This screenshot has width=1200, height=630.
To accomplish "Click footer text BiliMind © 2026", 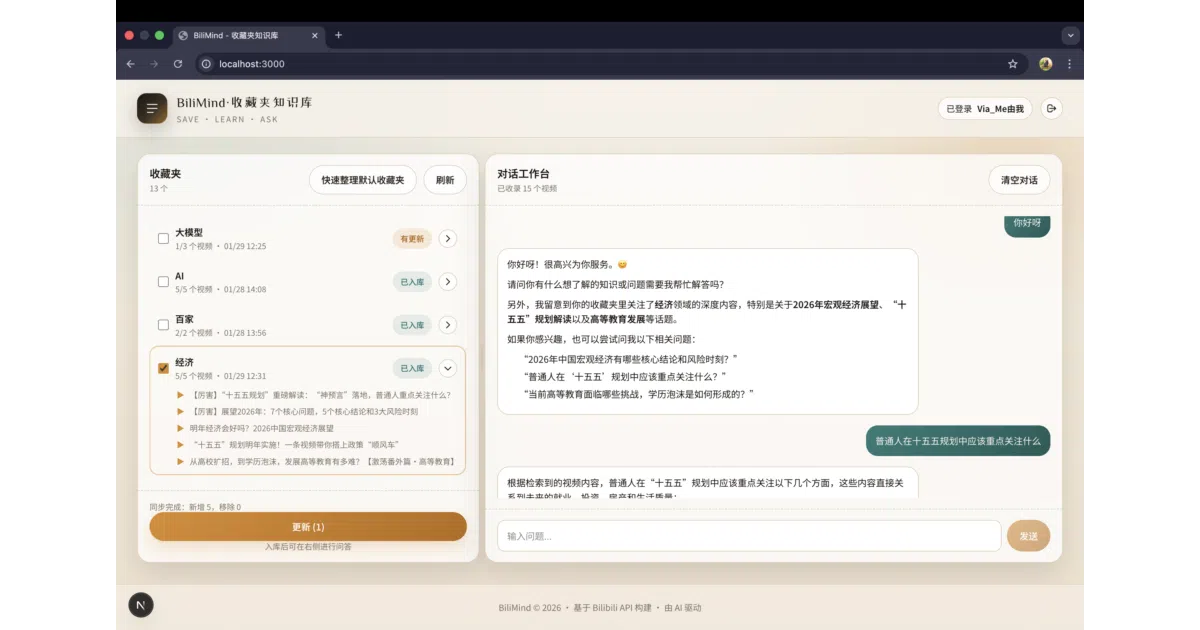I will point(530,607).
